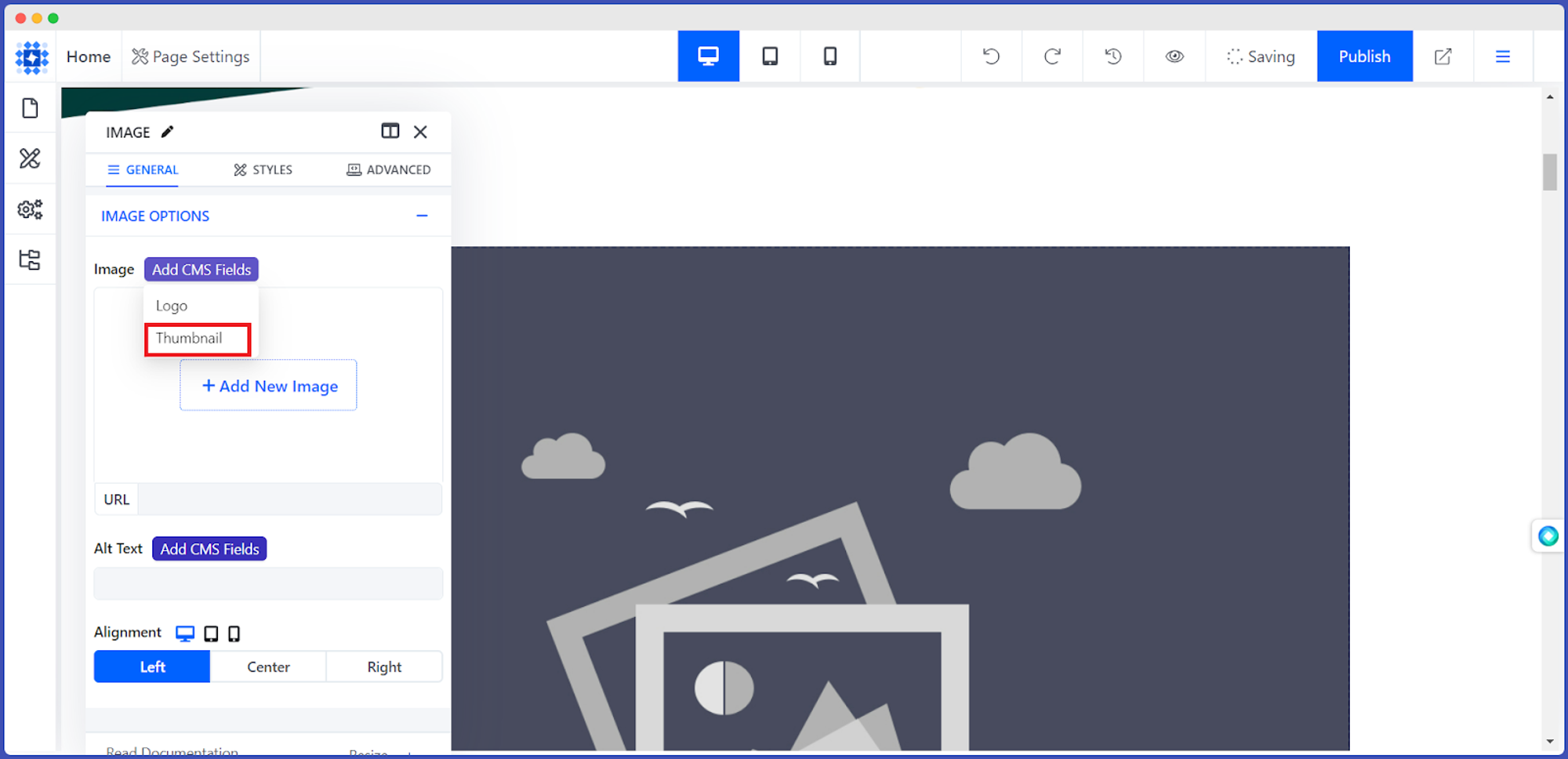Click Add CMS Fields for Image
The height and width of the screenshot is (759, 1568).
201,269
